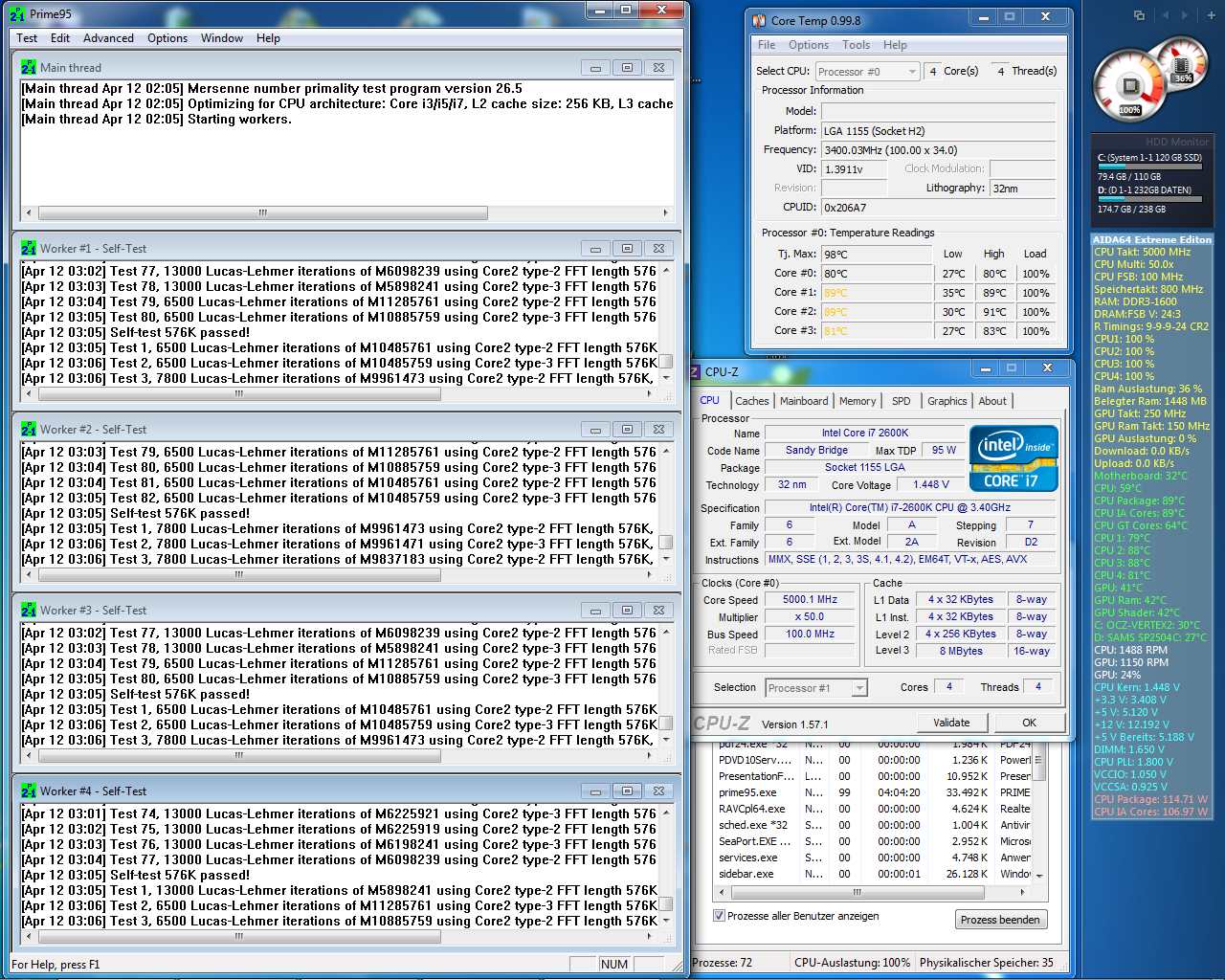Click the Core Temp title bar icon

coord(760,20)
